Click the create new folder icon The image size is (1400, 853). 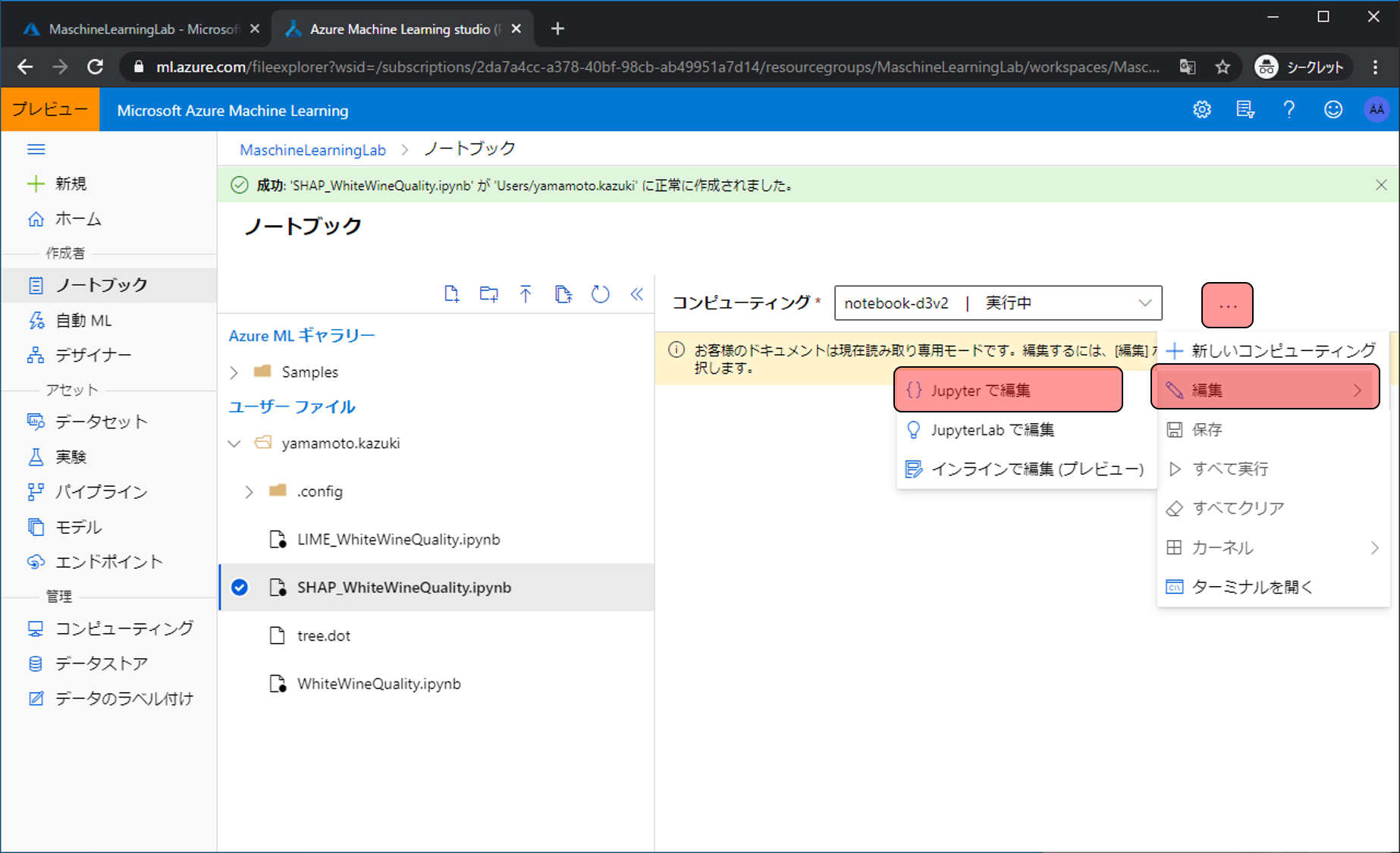[x=488, y=294]
